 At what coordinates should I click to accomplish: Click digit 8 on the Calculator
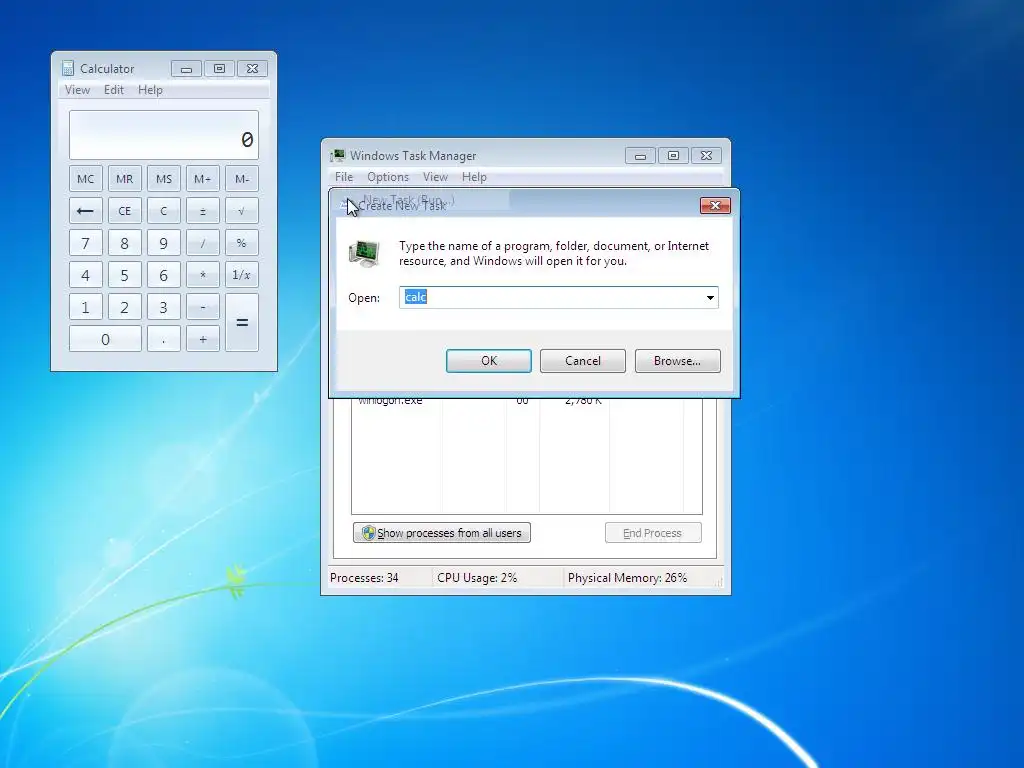click(124, 243)
